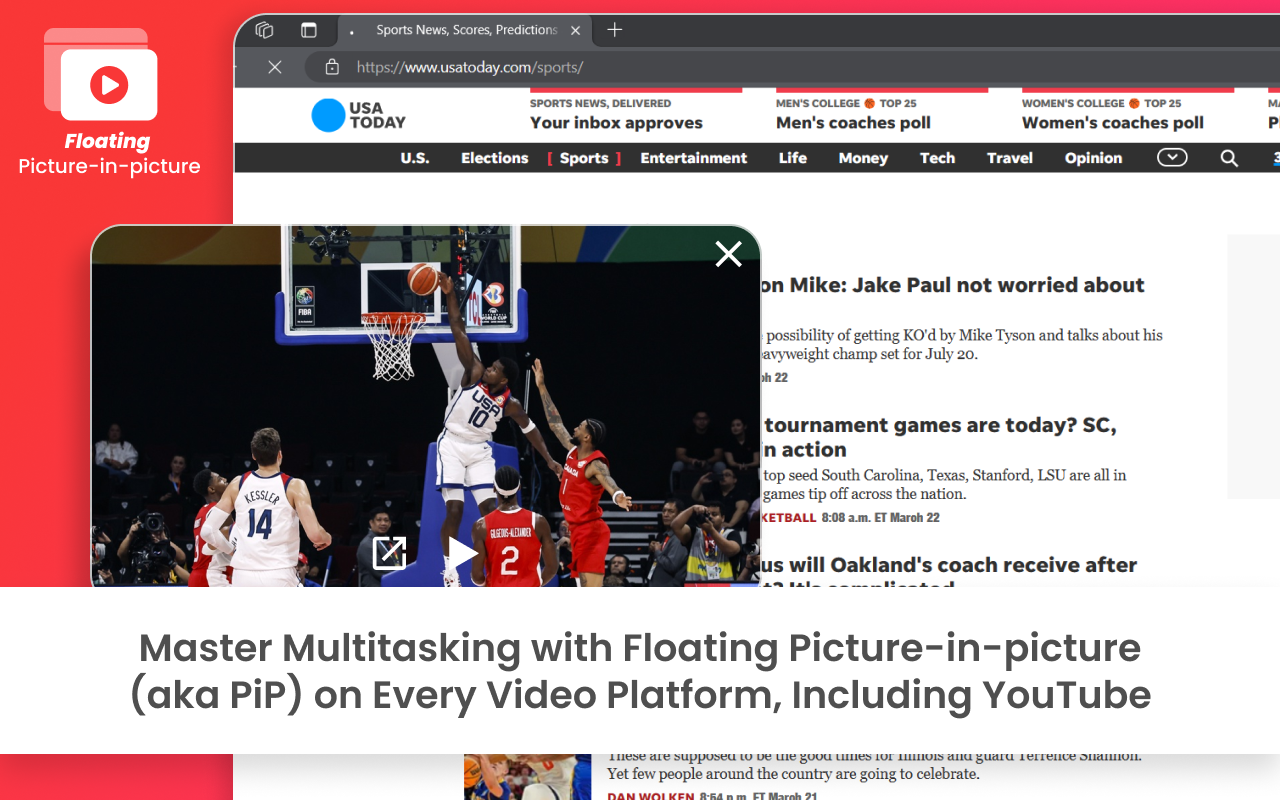Click the pop-out icon on video player

coord(389,553)
